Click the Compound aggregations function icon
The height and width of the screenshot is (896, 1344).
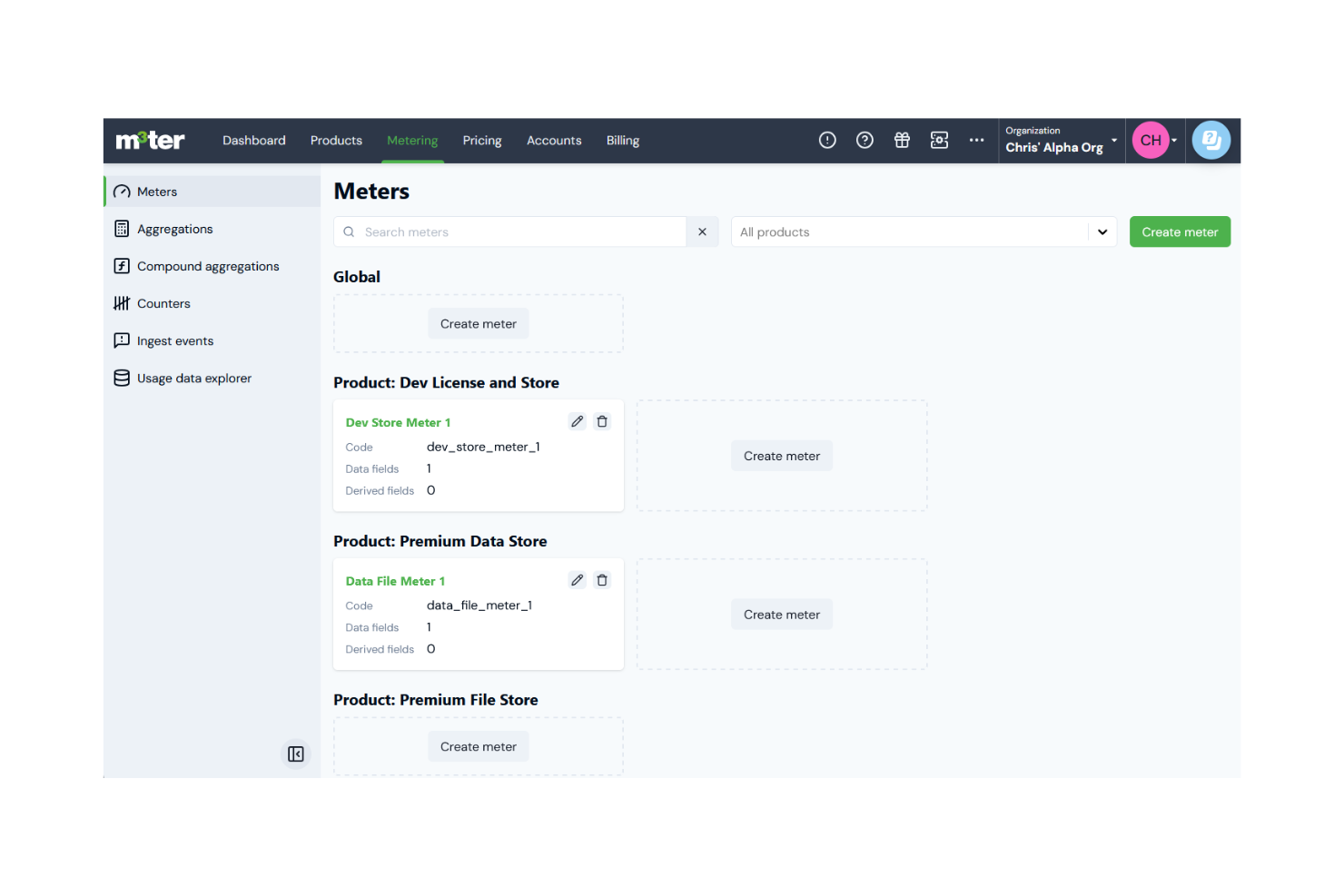pyautogui.click(x=122, y=266)
